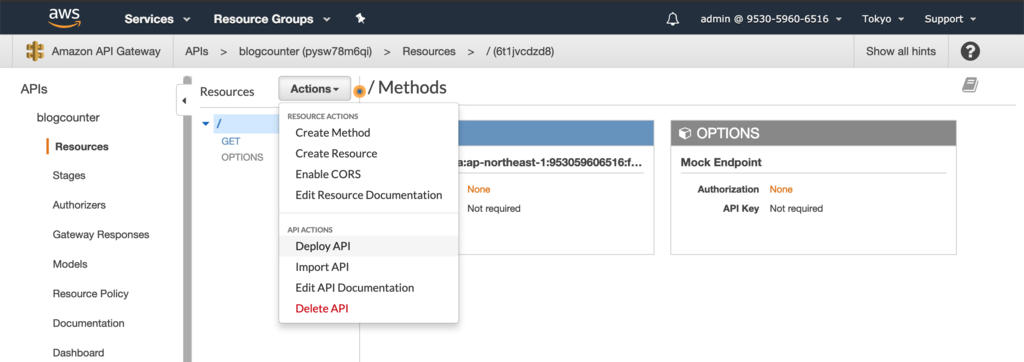Click the Resources breadcrumb link
The width and height of the screenshot is (1024, 362).
[428, 51]
